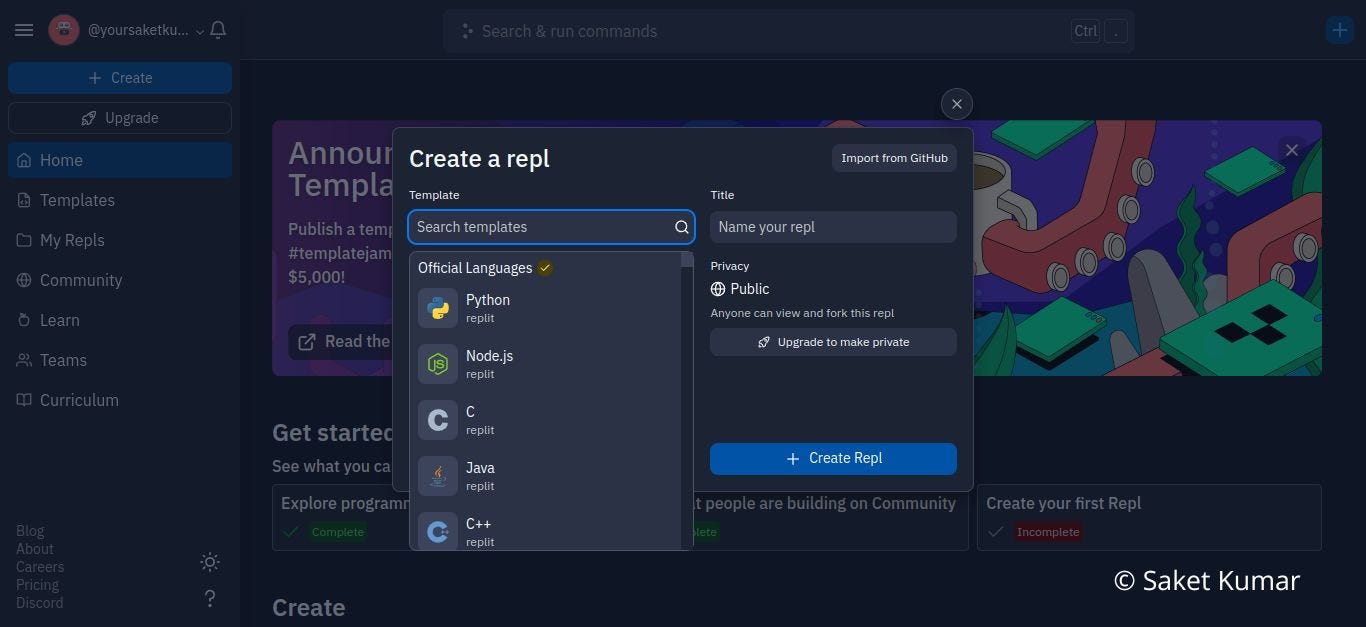
Task: Click the Name your repl field
Action: pyautogui.click(x=833, y=227)
